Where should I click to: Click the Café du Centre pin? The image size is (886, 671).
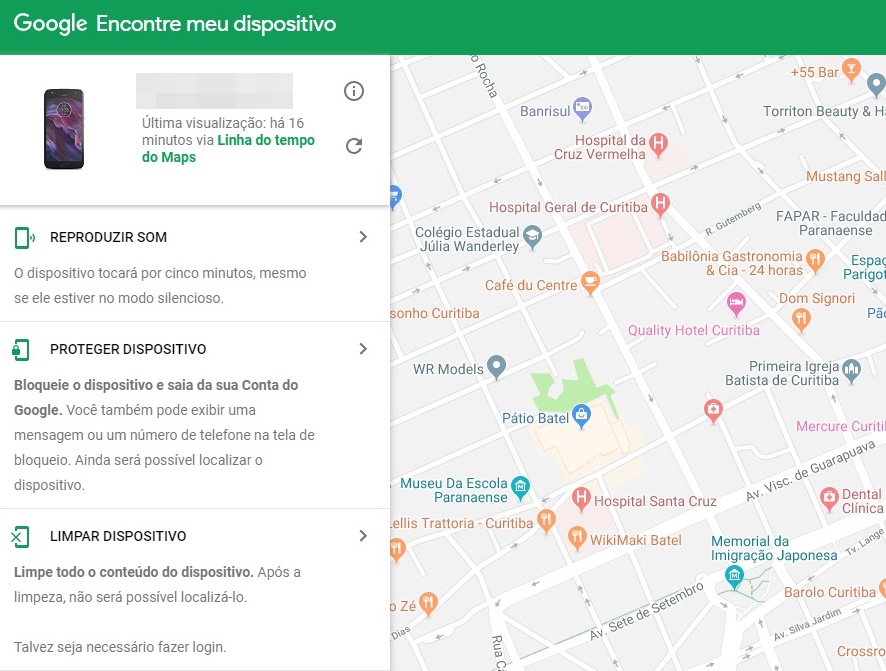pyautogui.click(x=590, y=282)
